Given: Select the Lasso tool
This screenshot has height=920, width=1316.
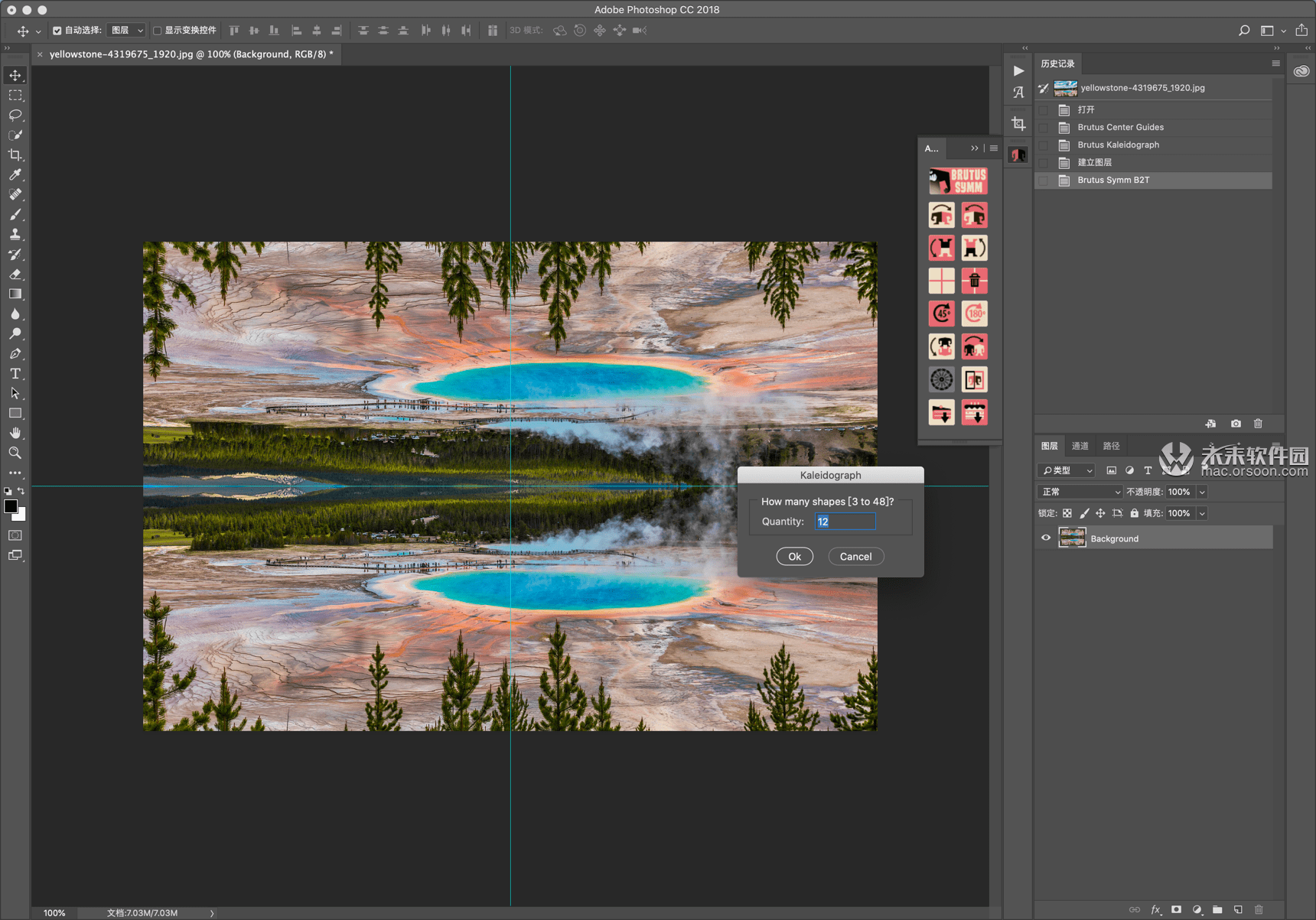Looking at the screenshot, I should [15, 115].
